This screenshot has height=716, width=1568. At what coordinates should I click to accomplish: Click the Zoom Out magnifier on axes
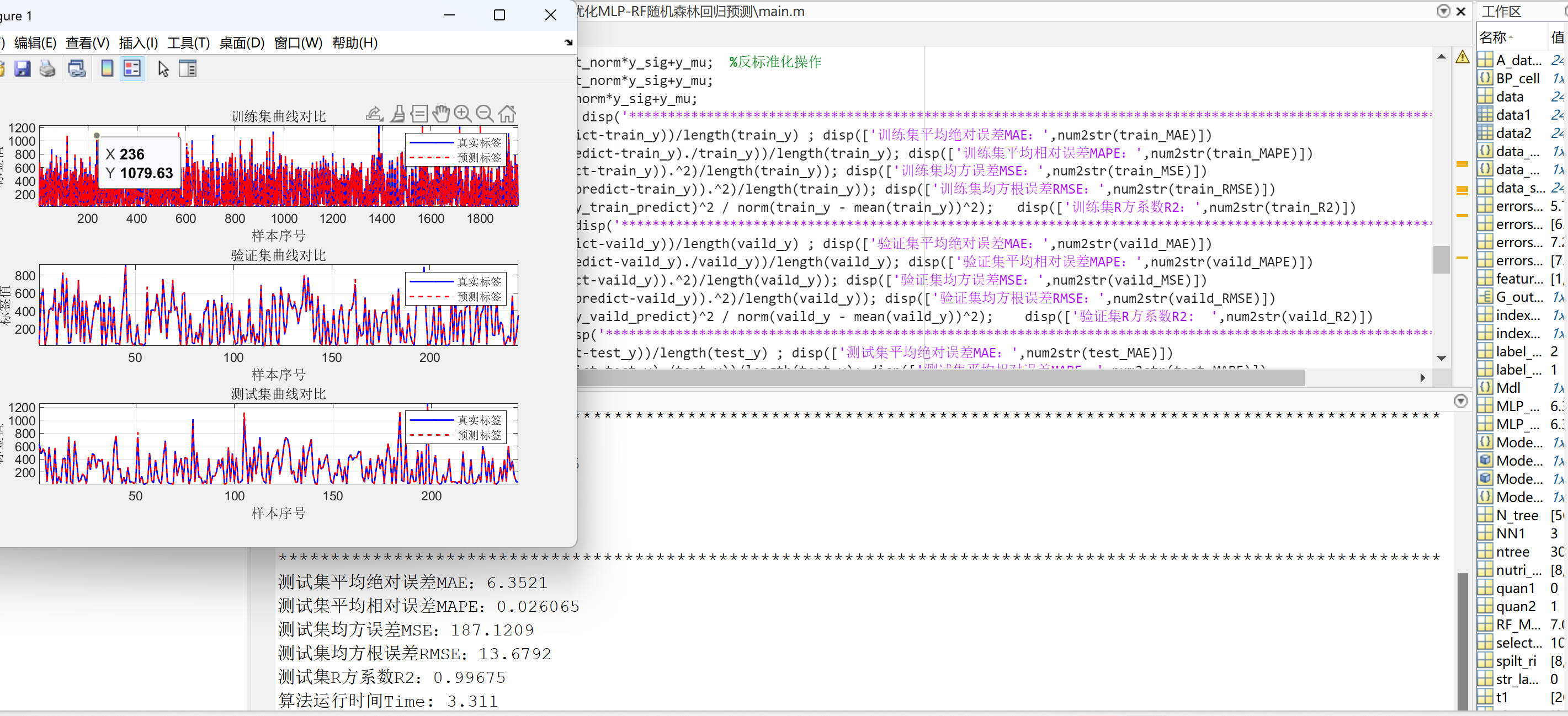485,113
